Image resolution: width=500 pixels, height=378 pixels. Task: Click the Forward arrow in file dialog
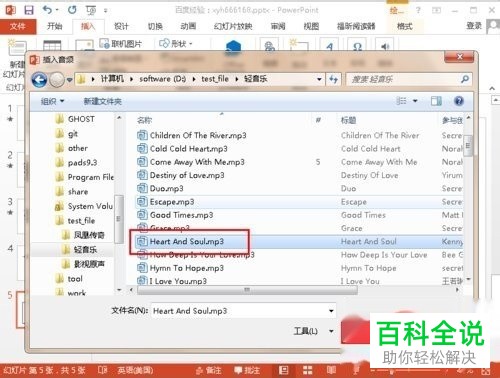pos(57,80)
